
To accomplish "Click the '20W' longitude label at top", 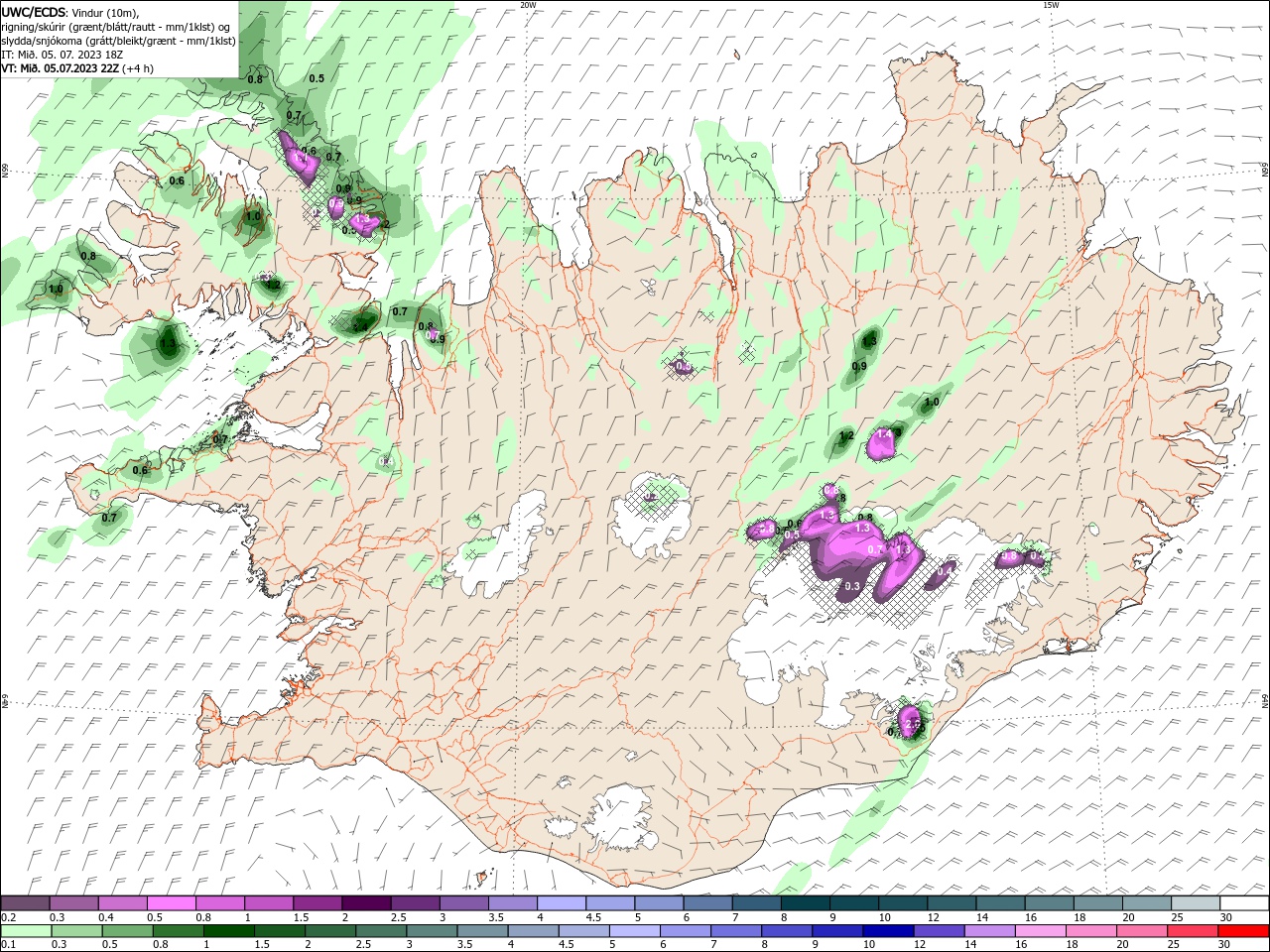I will coord(528,5).
